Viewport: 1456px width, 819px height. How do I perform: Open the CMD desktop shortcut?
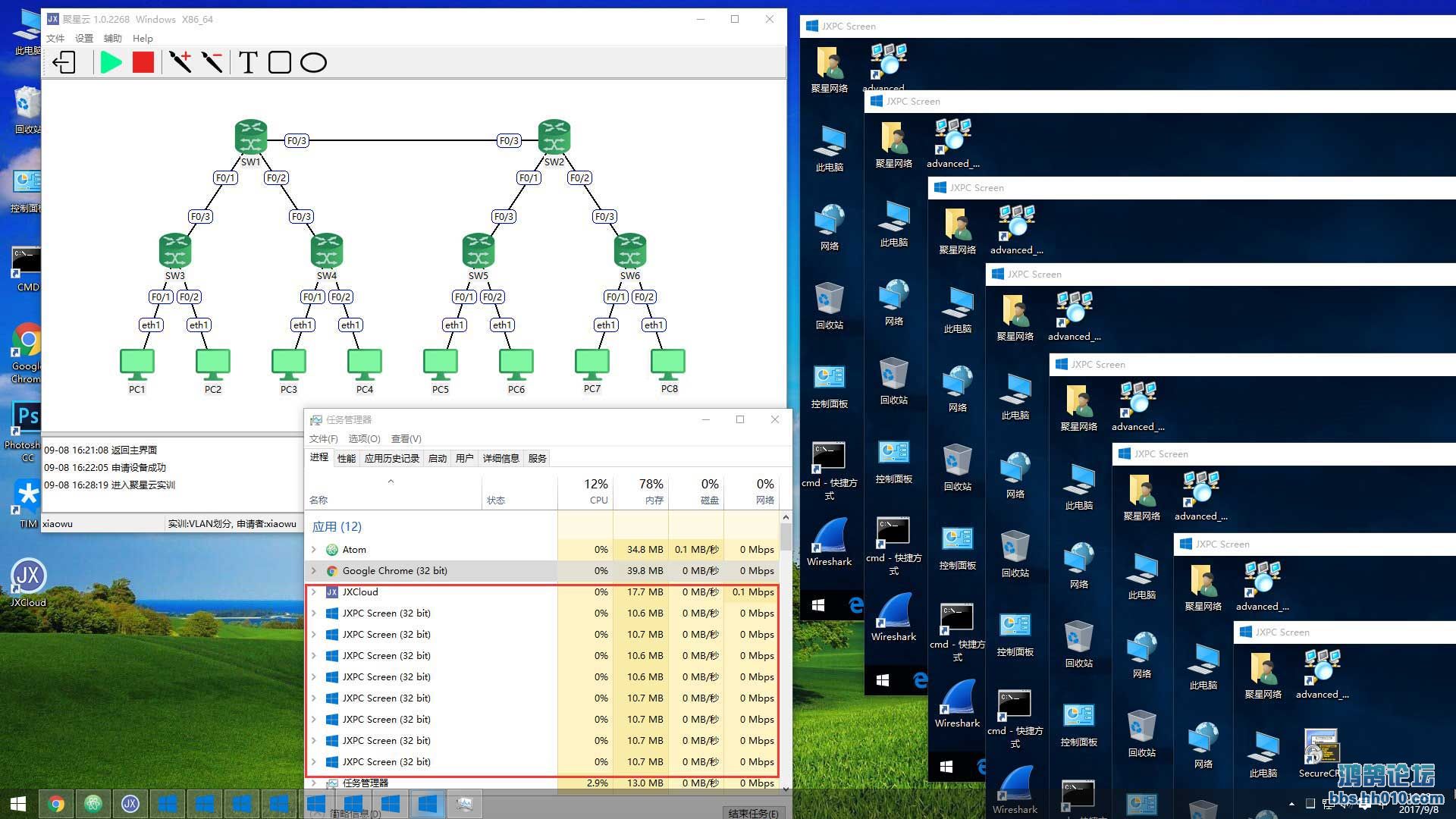coord(27,269)
